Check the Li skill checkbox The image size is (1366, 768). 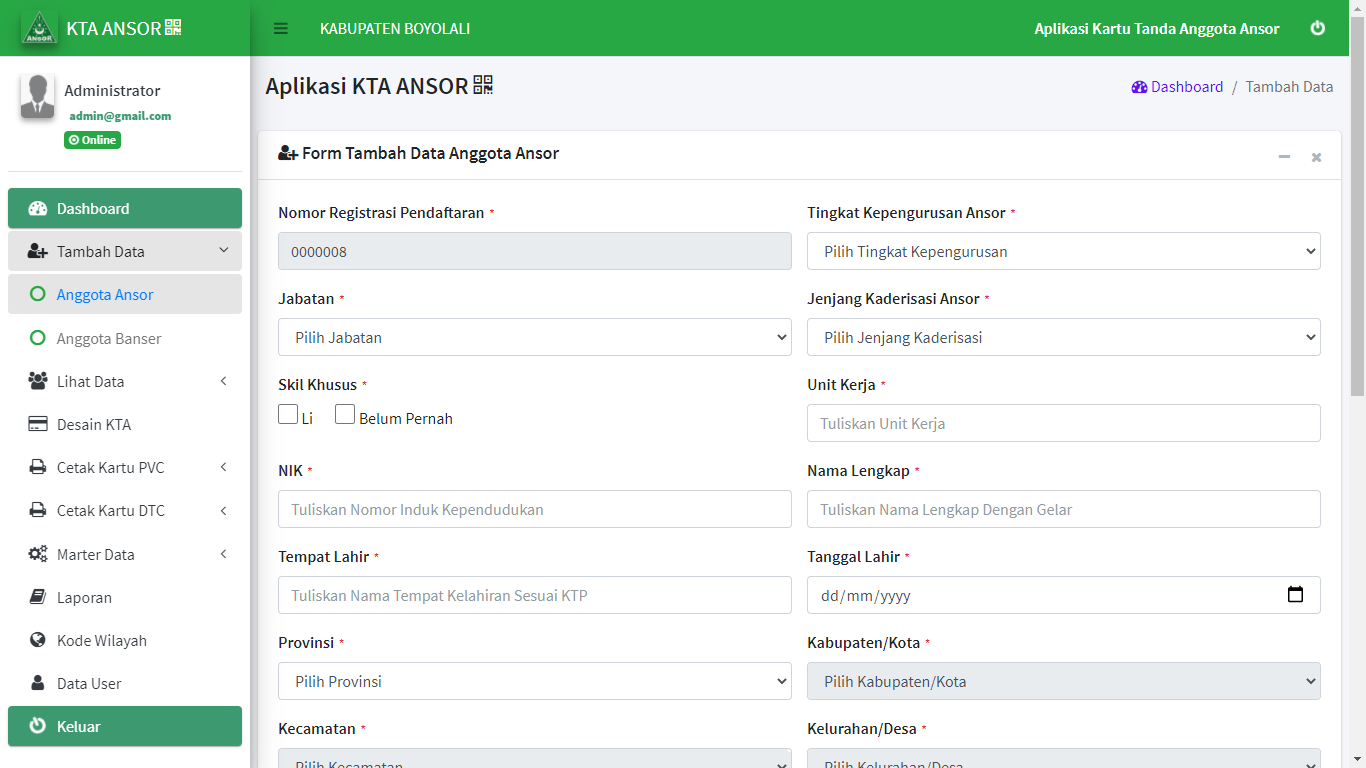coord(288,415)
